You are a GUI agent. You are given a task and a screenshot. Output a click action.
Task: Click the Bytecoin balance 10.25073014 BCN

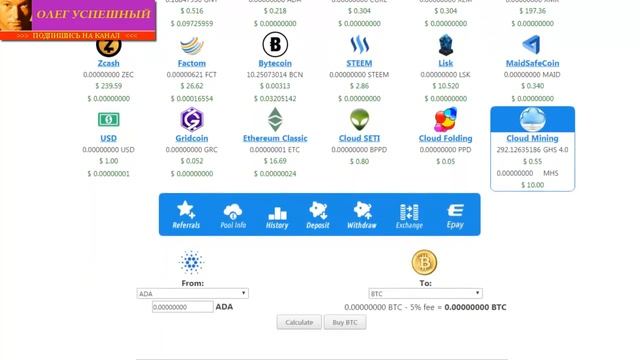tap(275, 75)
